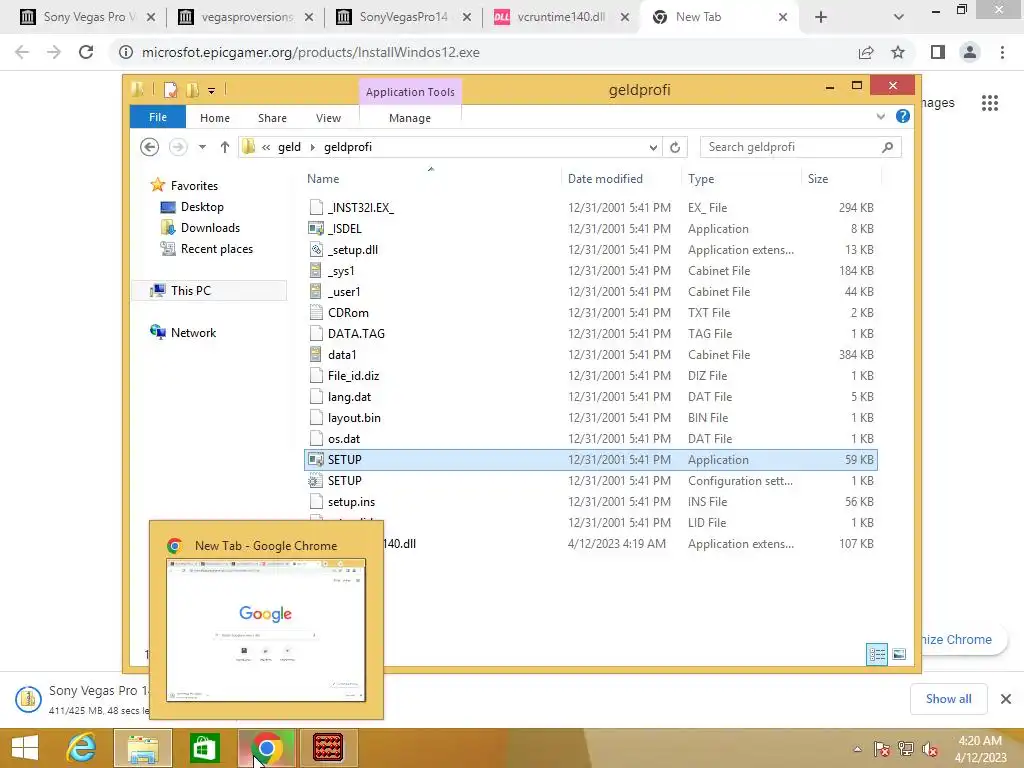Close the New Tab tab
The height and width of the screenshot is (768, 1024).
[783, 17]
